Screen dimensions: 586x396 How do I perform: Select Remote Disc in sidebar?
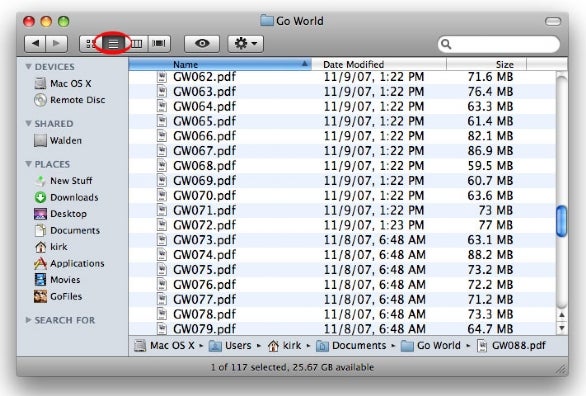point(70,100)
